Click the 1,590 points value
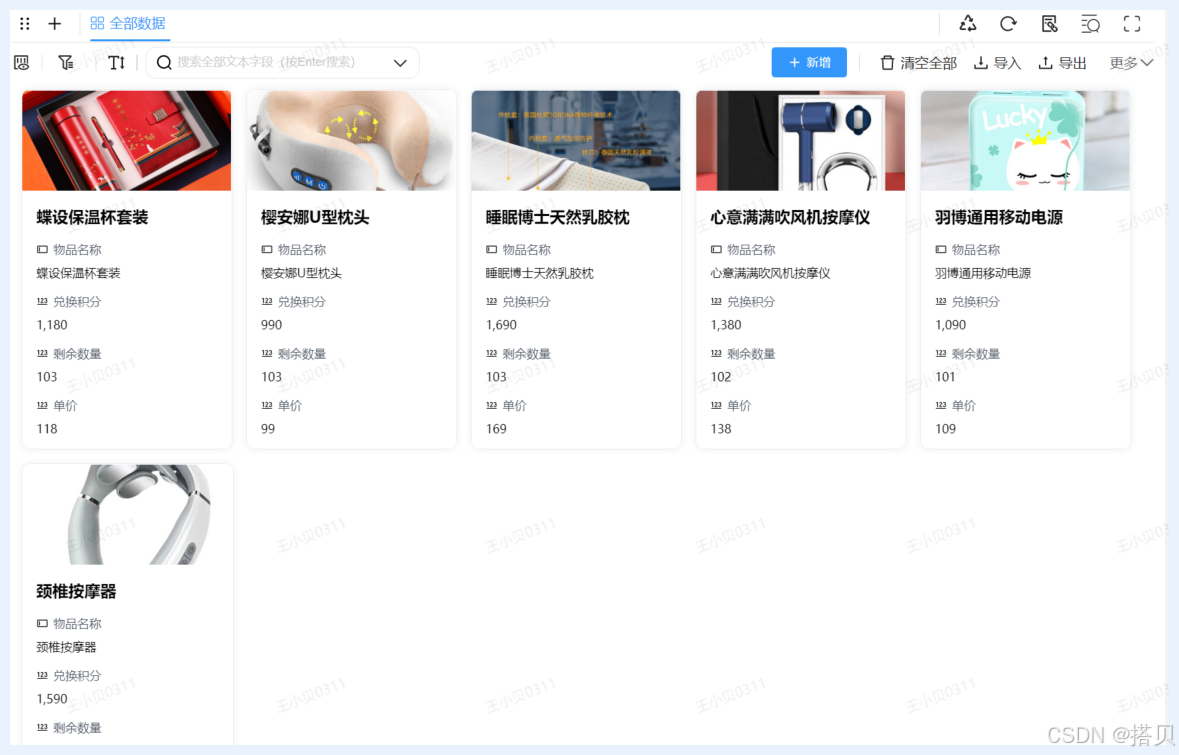Screen dimensions: 1179x755 tap(52, 699)
